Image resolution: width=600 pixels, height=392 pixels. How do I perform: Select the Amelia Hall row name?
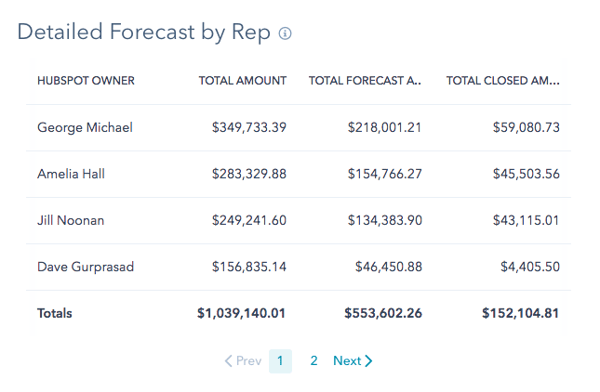(71, 174)
